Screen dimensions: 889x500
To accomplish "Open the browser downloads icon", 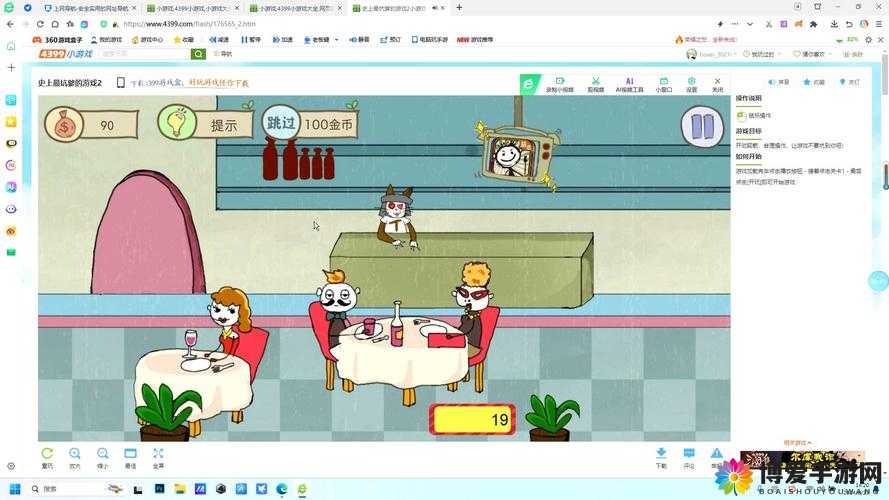I will tap(834, 24).
